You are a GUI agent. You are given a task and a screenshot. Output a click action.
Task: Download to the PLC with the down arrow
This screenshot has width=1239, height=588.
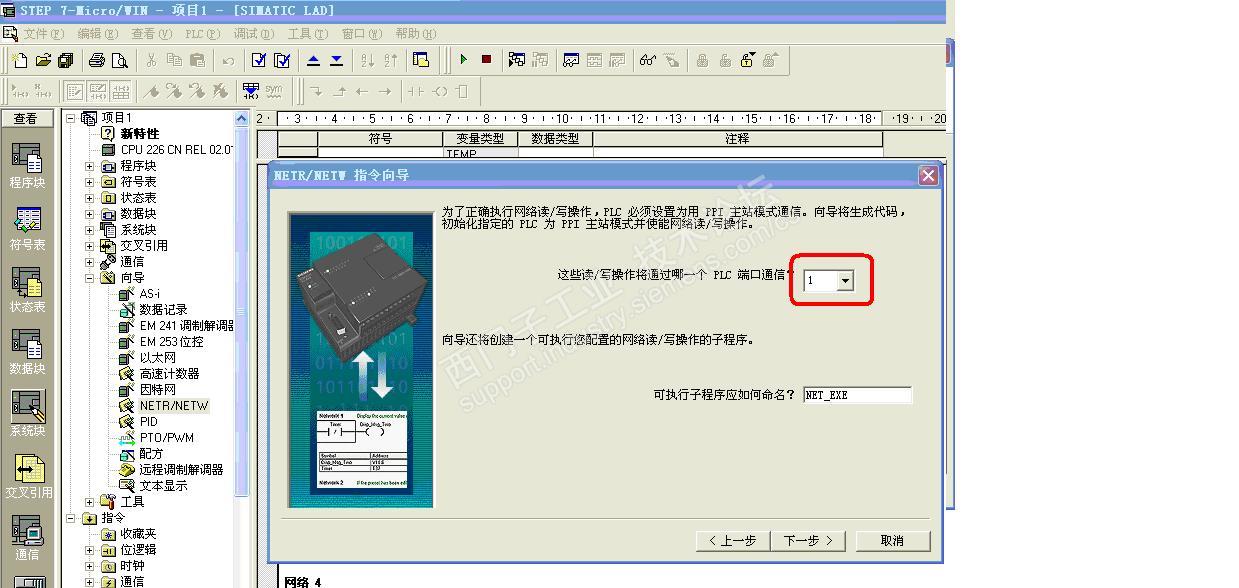pyautogui.click(x=336, y=60)
